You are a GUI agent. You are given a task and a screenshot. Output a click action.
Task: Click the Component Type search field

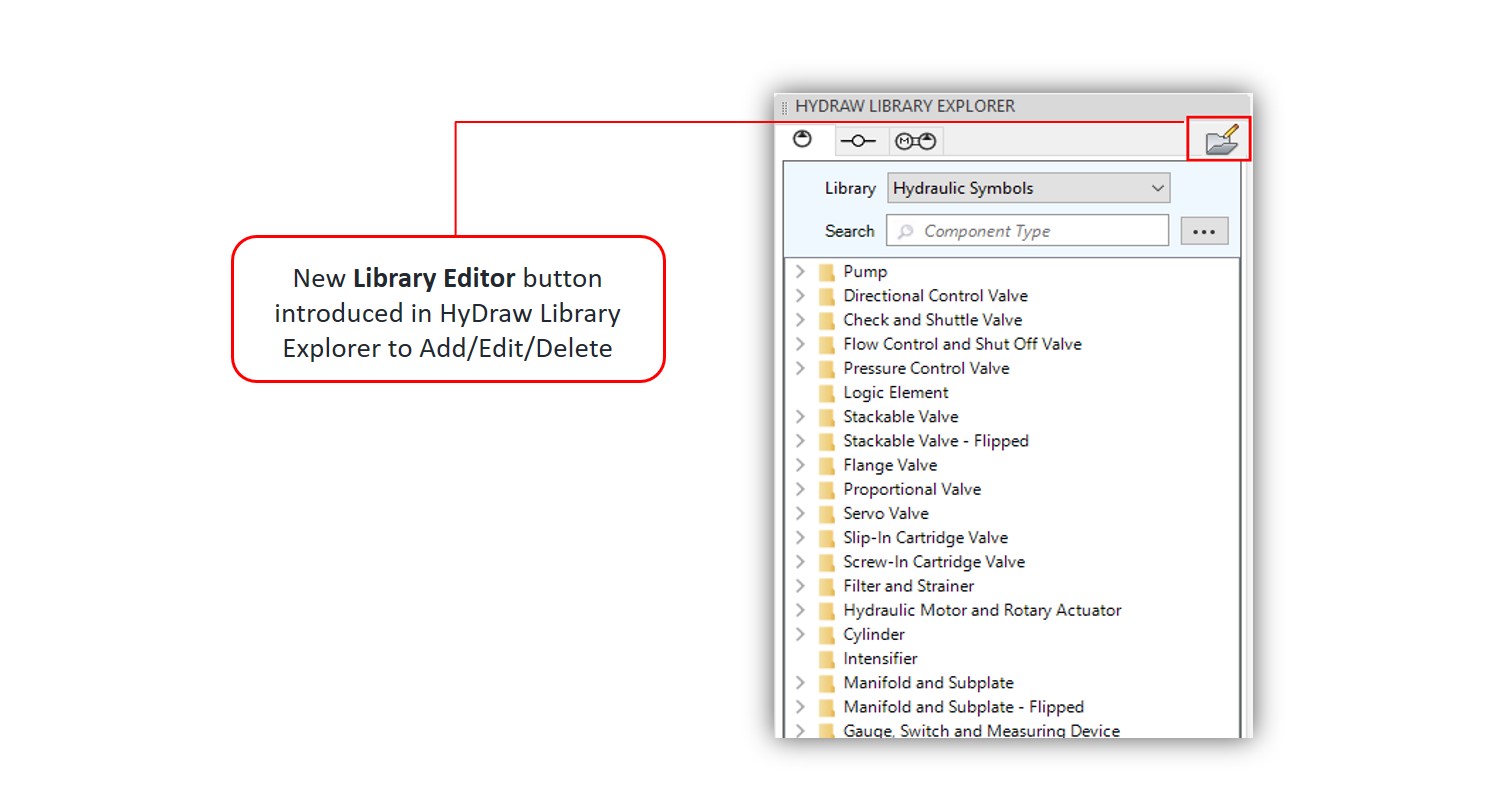(1027, 231)
